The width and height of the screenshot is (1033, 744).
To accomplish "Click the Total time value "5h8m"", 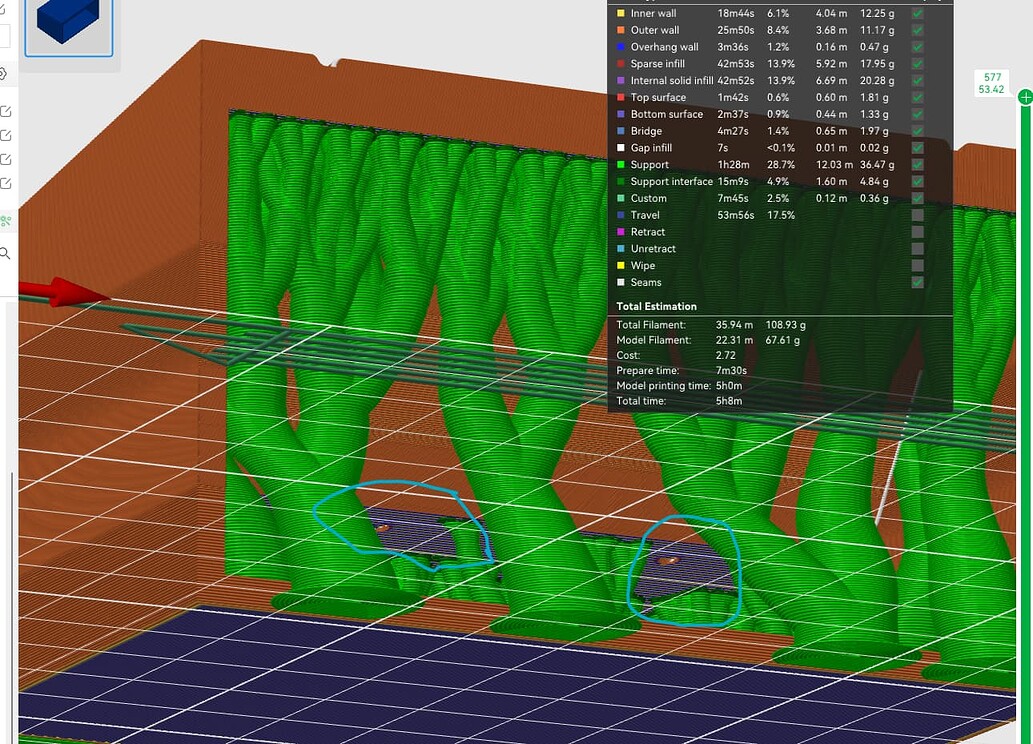I will click(729, 401).
